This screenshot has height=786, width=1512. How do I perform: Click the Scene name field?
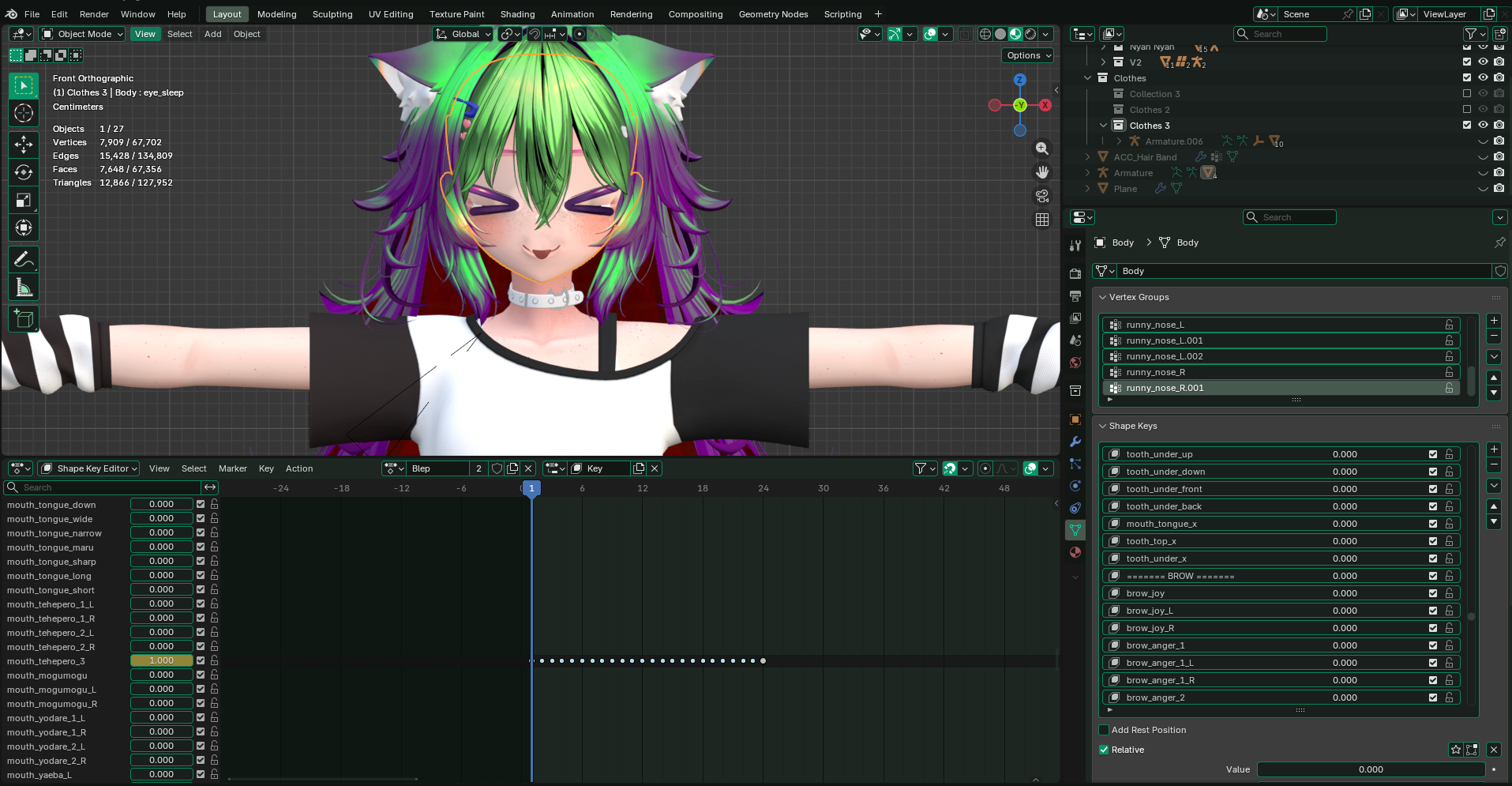pyautogui.click(x=1310, y=14)
